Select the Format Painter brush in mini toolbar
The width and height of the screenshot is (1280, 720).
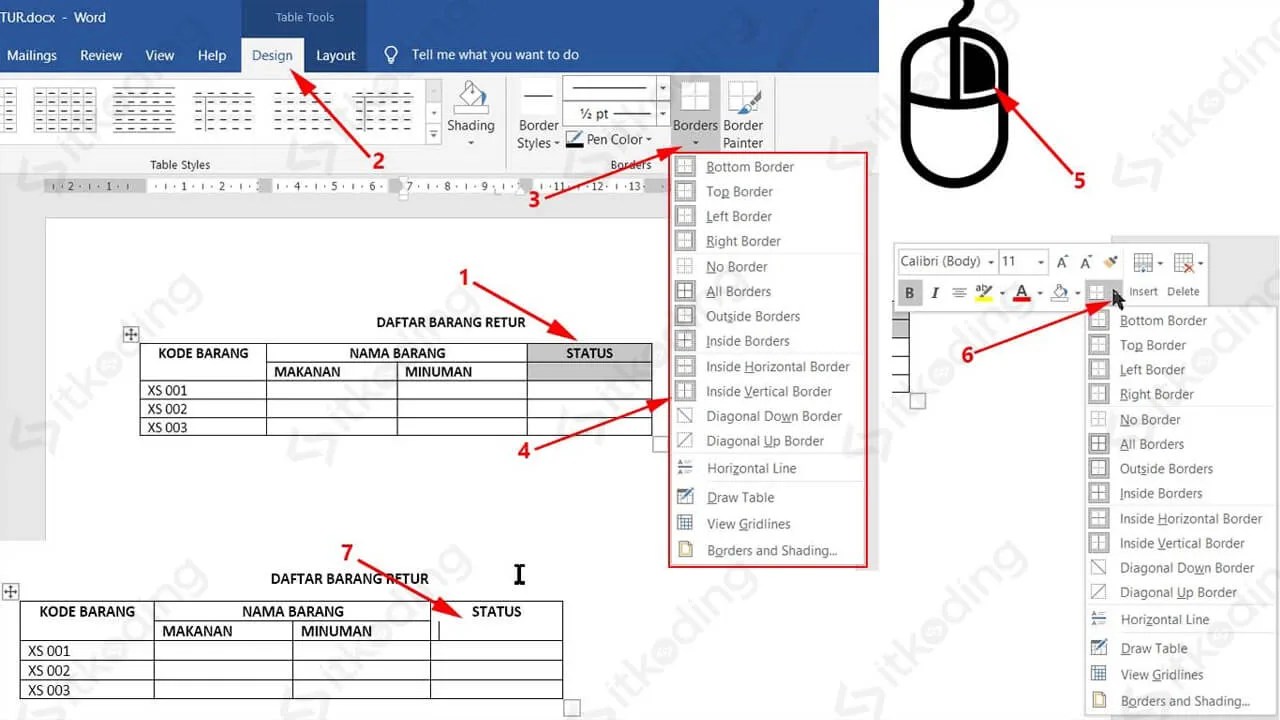[1110, 262]
